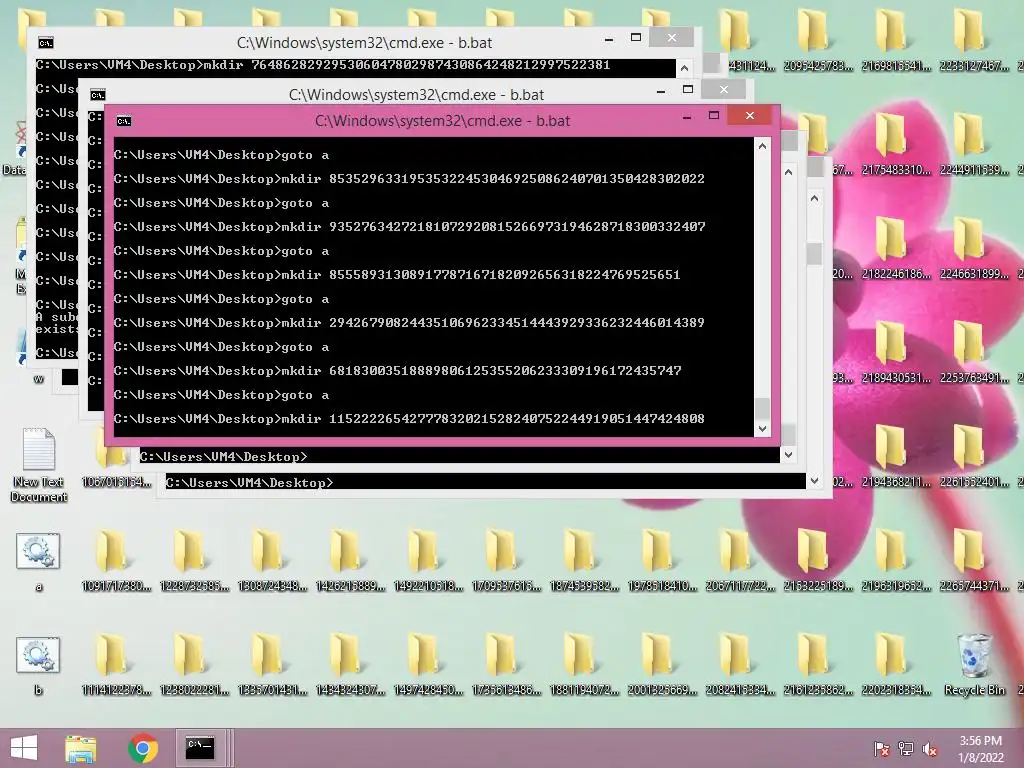Select the folder starting with 1308724348

point(272,561)
